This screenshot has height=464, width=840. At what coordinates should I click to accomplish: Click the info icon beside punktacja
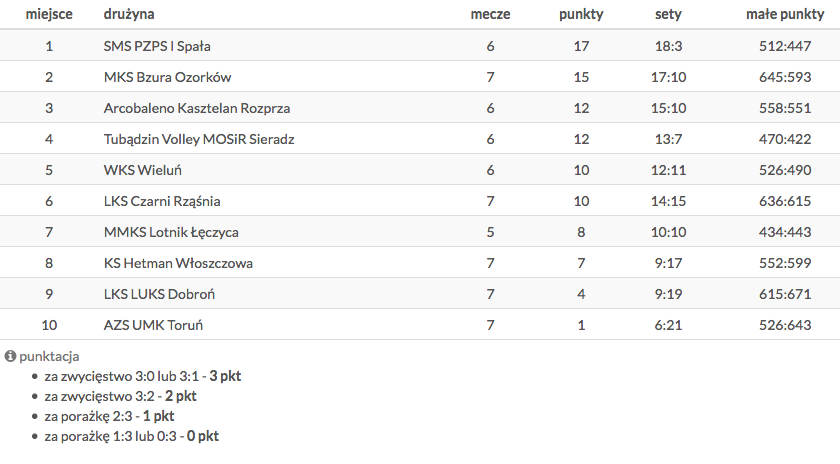10,356
